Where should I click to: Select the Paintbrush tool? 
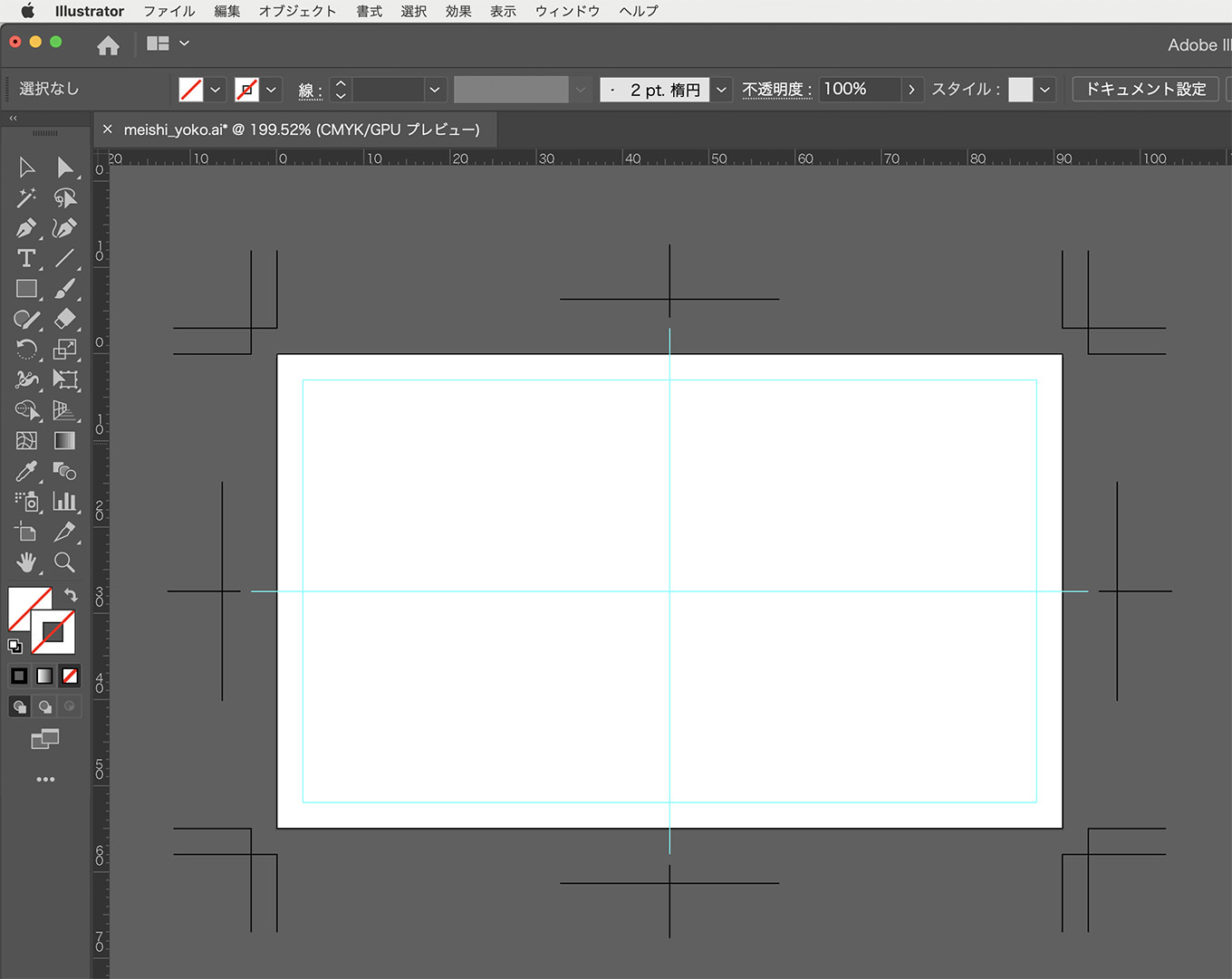[x=64, y=289]
